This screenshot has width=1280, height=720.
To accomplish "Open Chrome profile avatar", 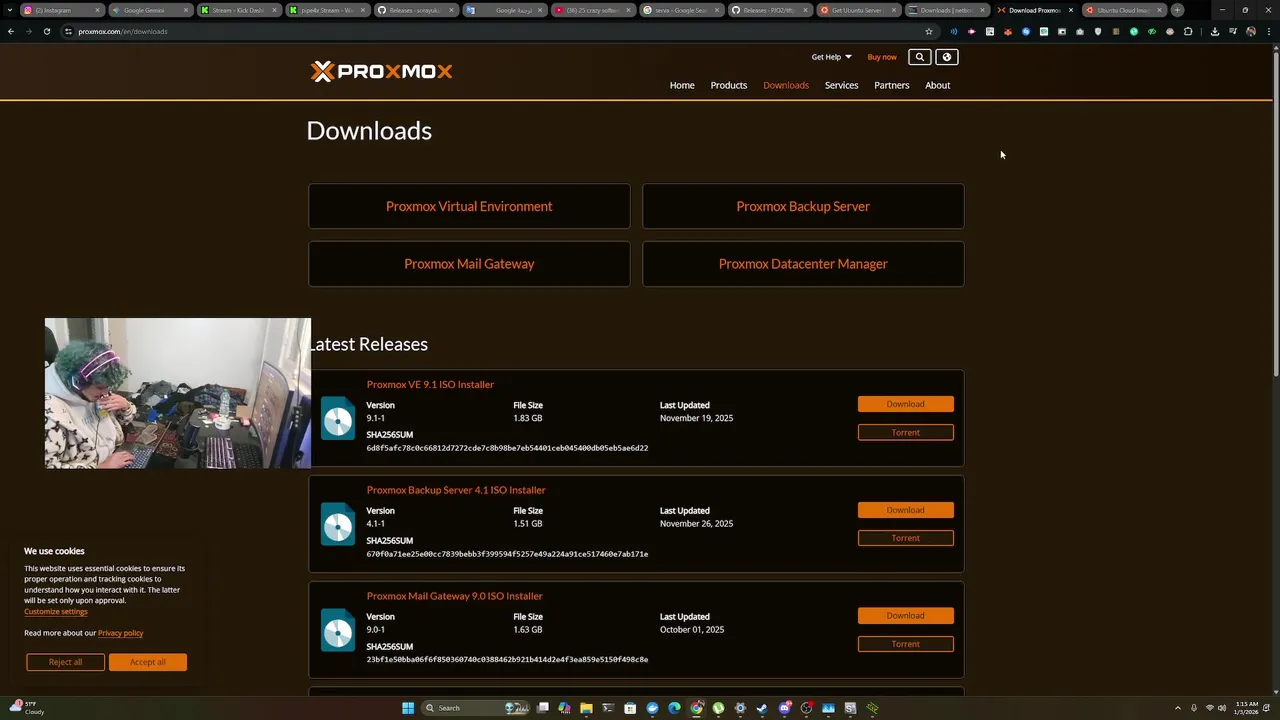I will pyautogui.click(x=1251, y=31).
